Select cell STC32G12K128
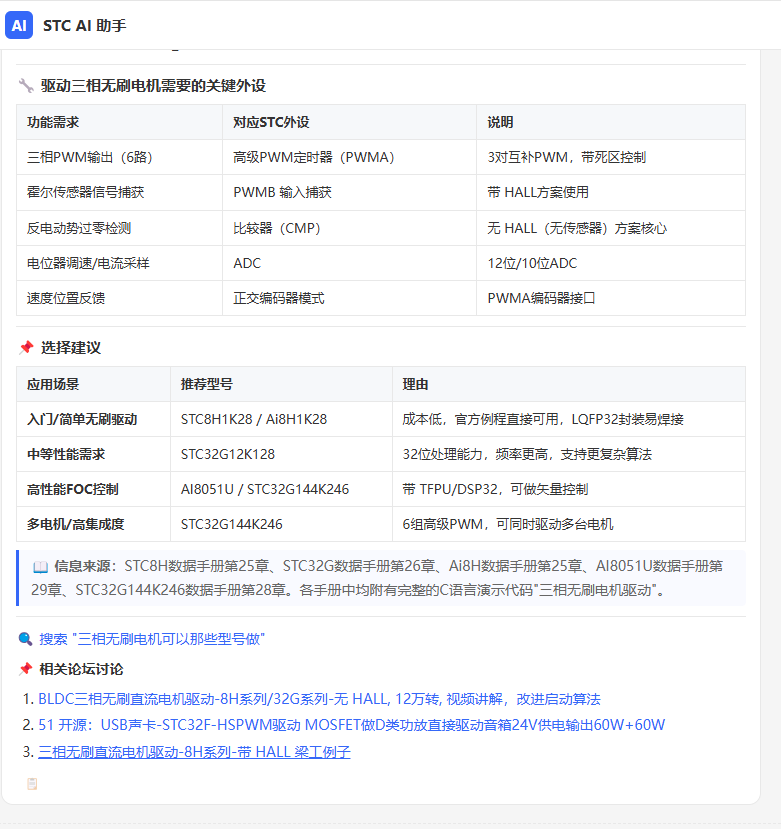This screenshot has width=781, height=829. [281, 454]
